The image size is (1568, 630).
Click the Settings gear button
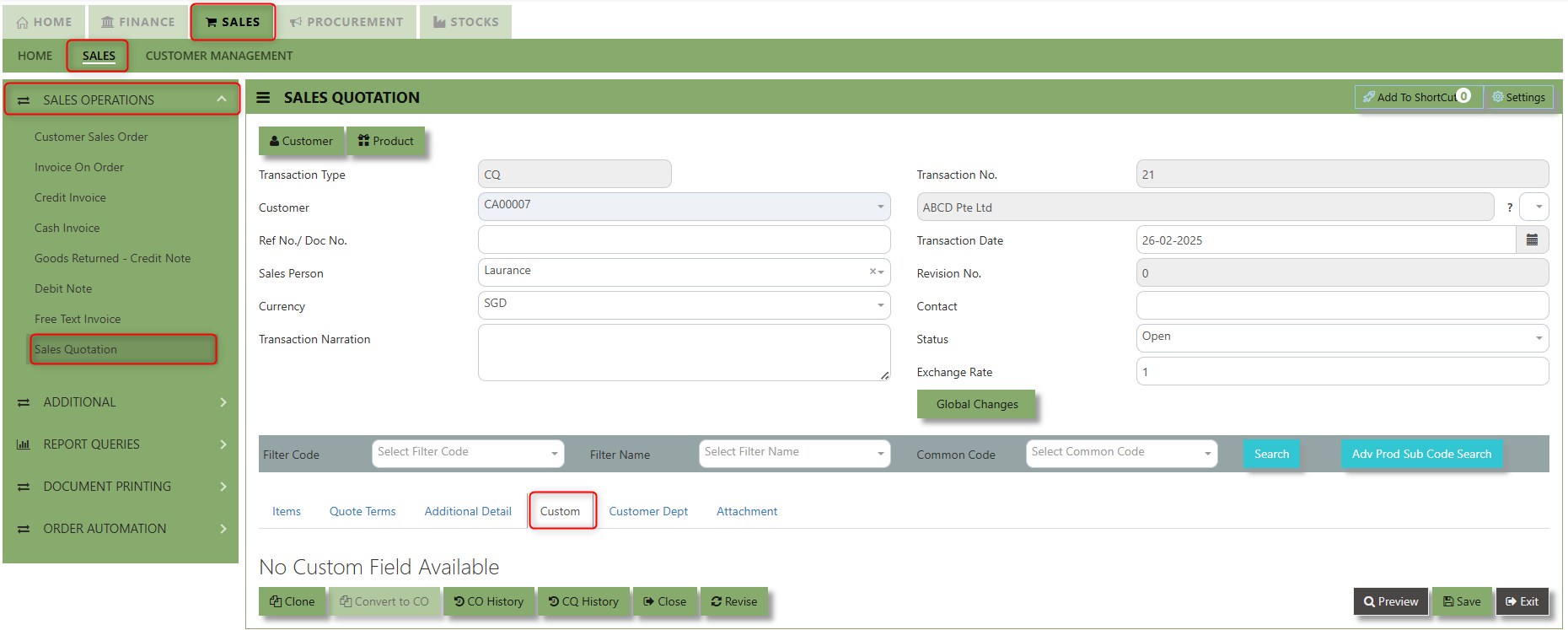coord(1518,97)
